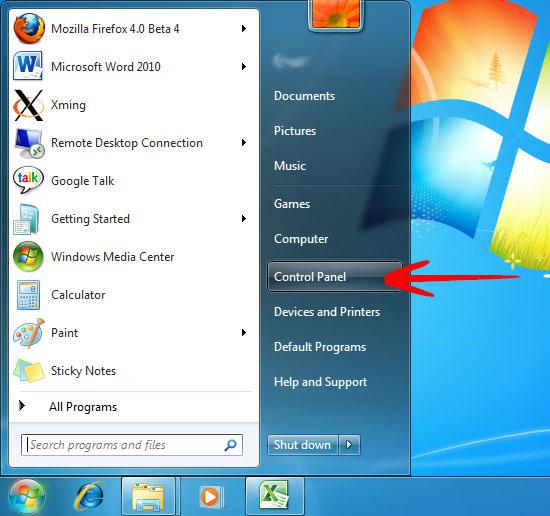
Task: Open Internet Explorer from taskbar
Action: tap(89, 496)
